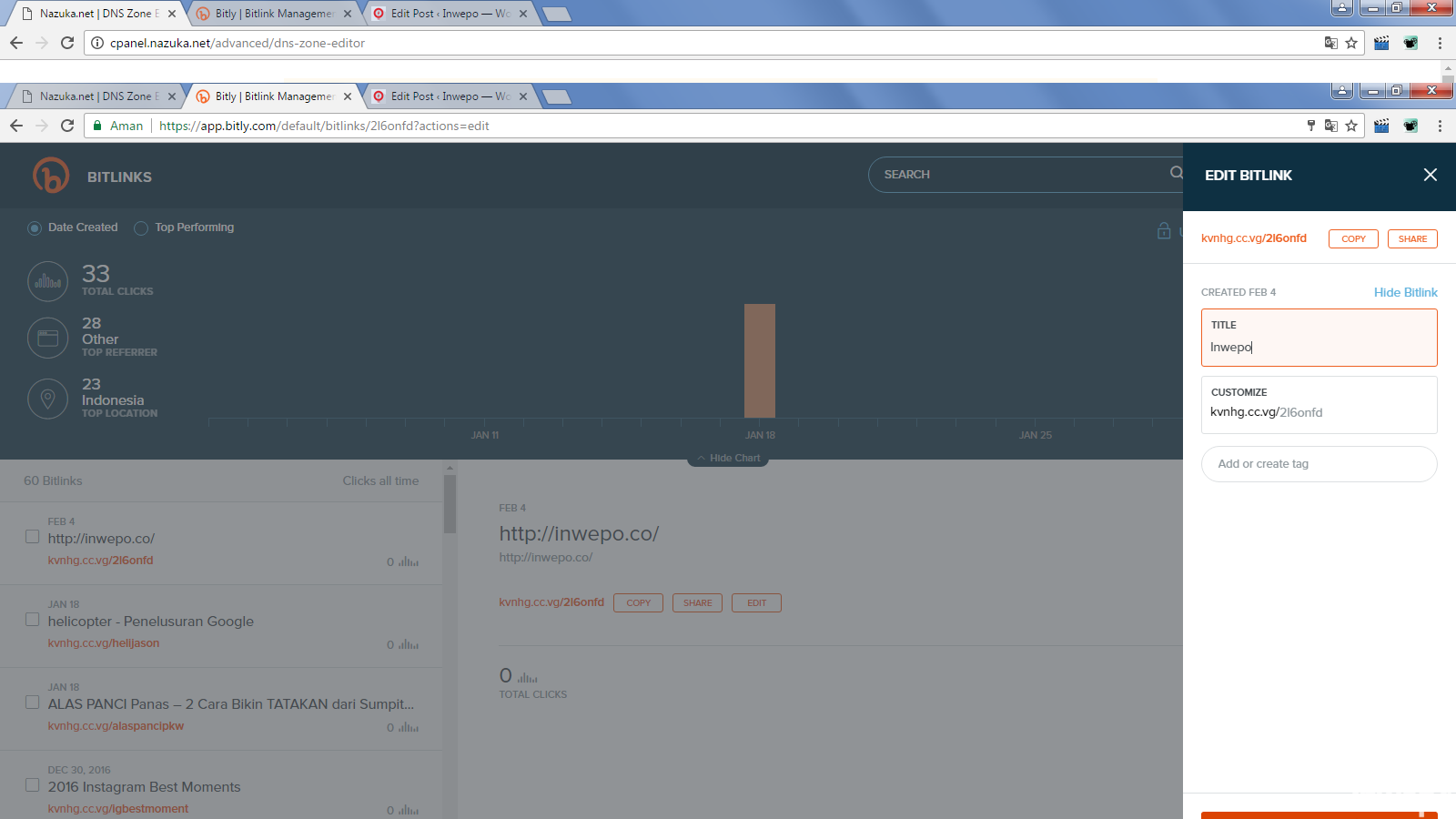Reload the background cpanel.nazuka.net page
The image size is (1456, 819).
point(67,43)
